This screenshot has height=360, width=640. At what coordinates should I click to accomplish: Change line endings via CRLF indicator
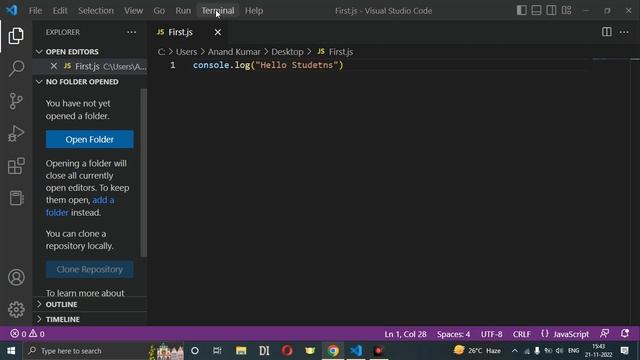pyautogui.click(x=522, y=334)
